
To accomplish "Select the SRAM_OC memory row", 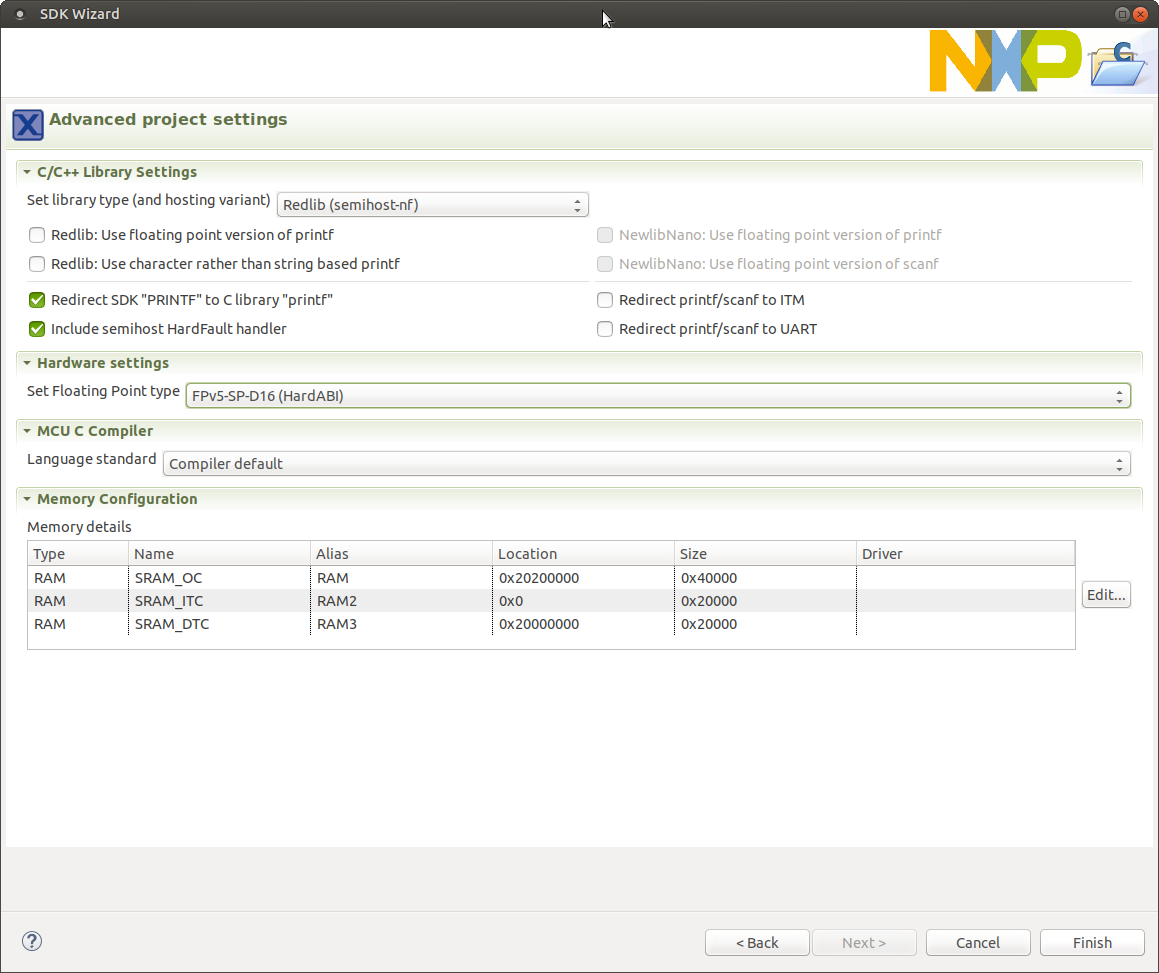I will click(551, 578).
